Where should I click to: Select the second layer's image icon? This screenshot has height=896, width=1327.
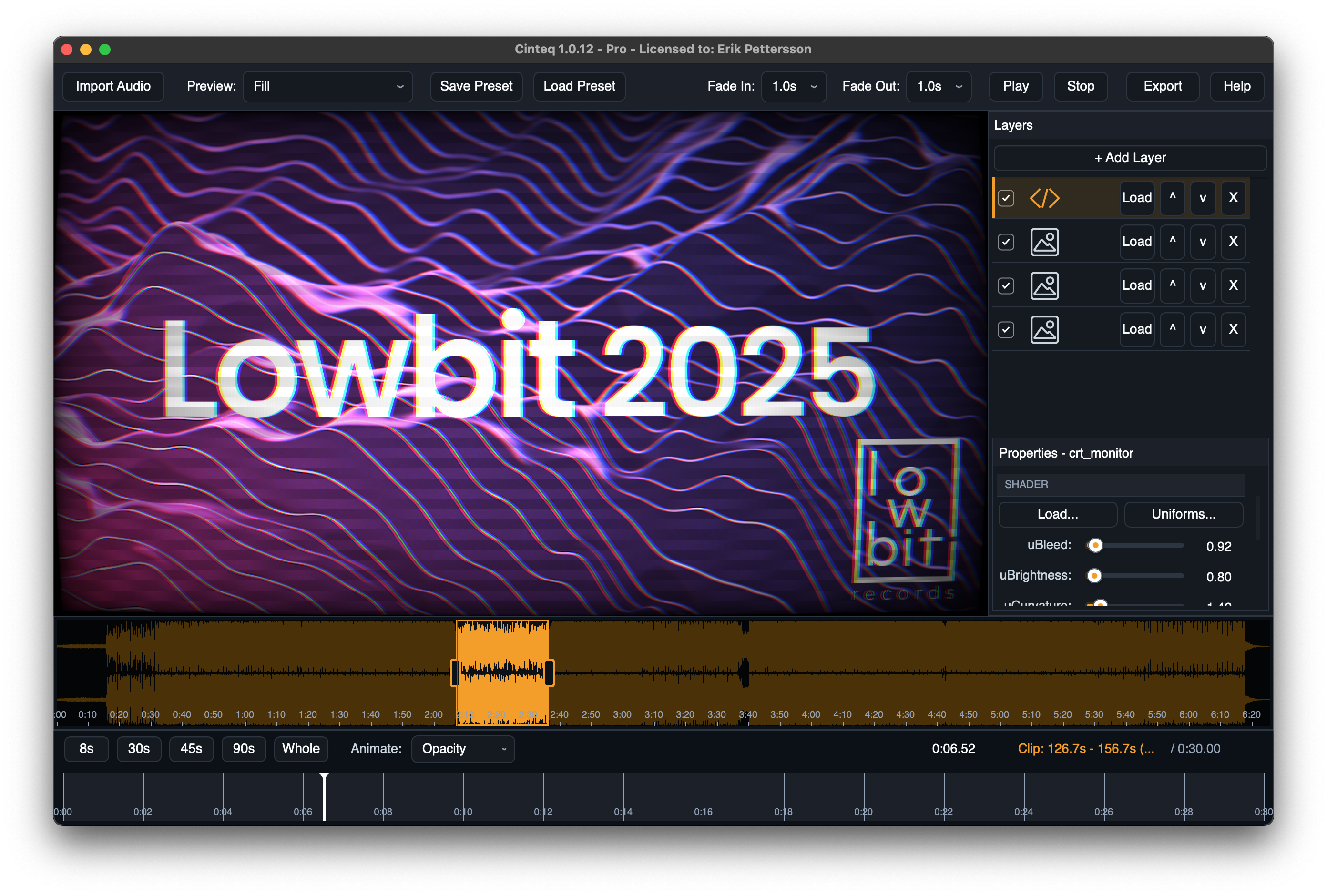click(x=1044, y=242)
